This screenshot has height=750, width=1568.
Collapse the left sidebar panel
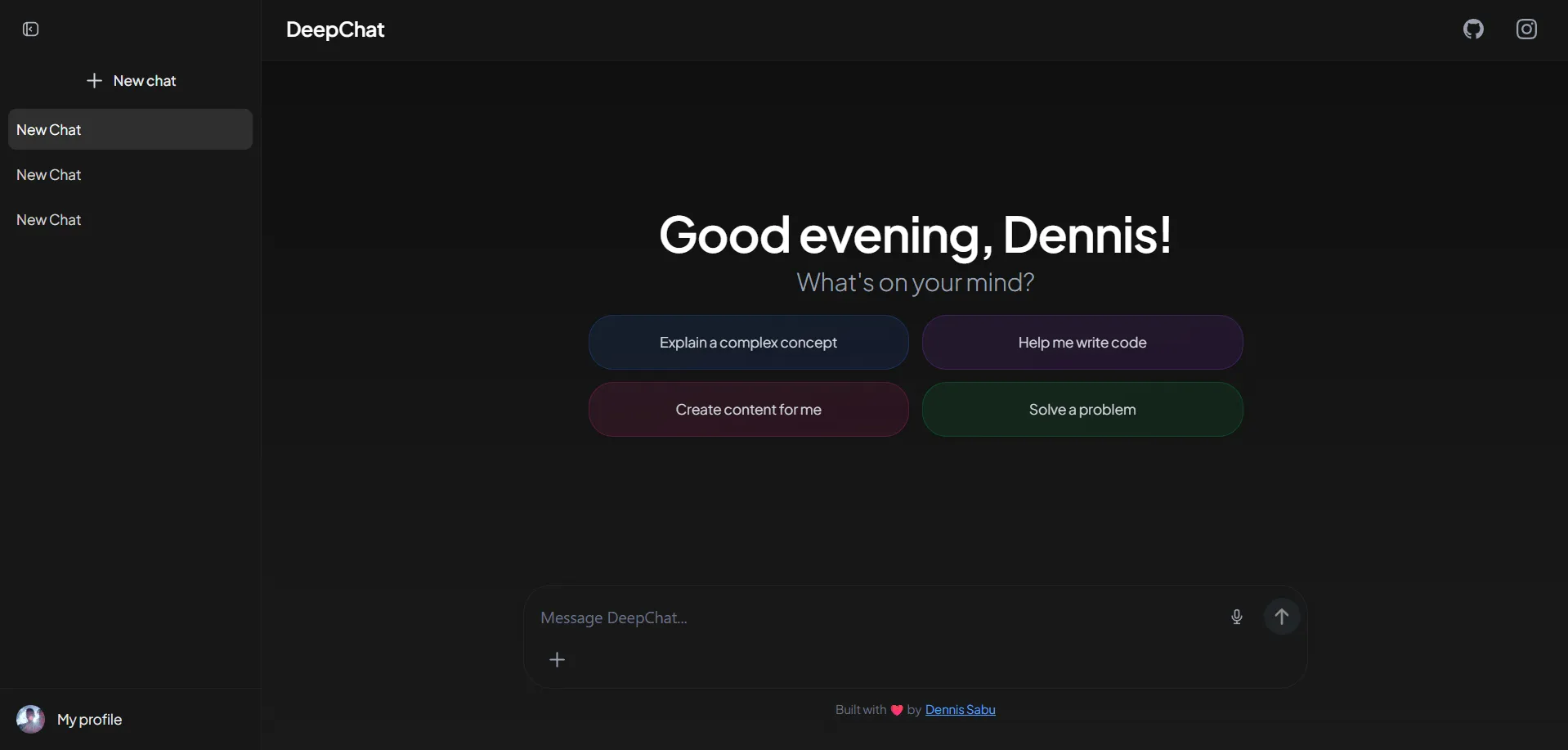[30, 29]
